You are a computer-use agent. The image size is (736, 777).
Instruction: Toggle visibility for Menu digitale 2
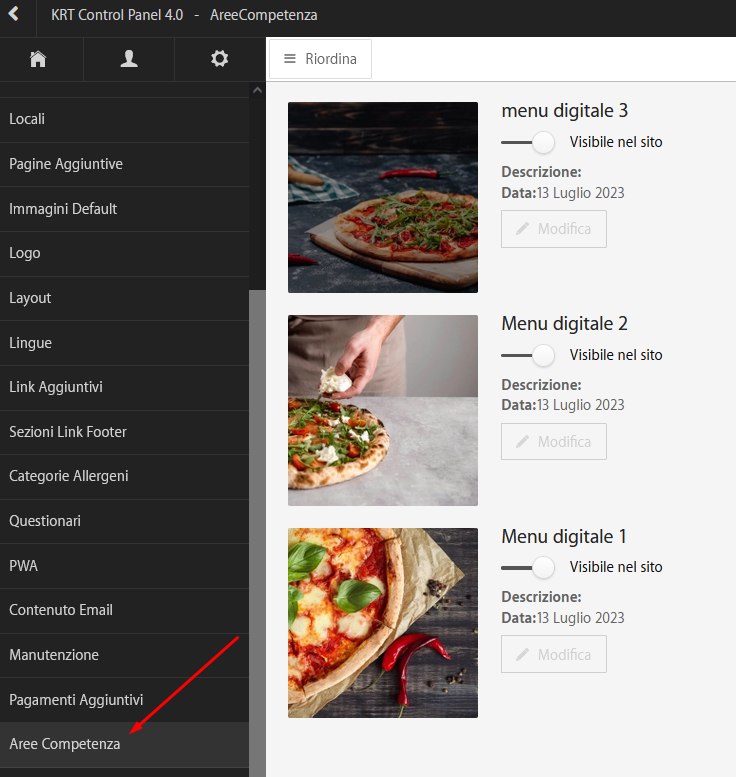pyautogui.click(x=528, y=355)
